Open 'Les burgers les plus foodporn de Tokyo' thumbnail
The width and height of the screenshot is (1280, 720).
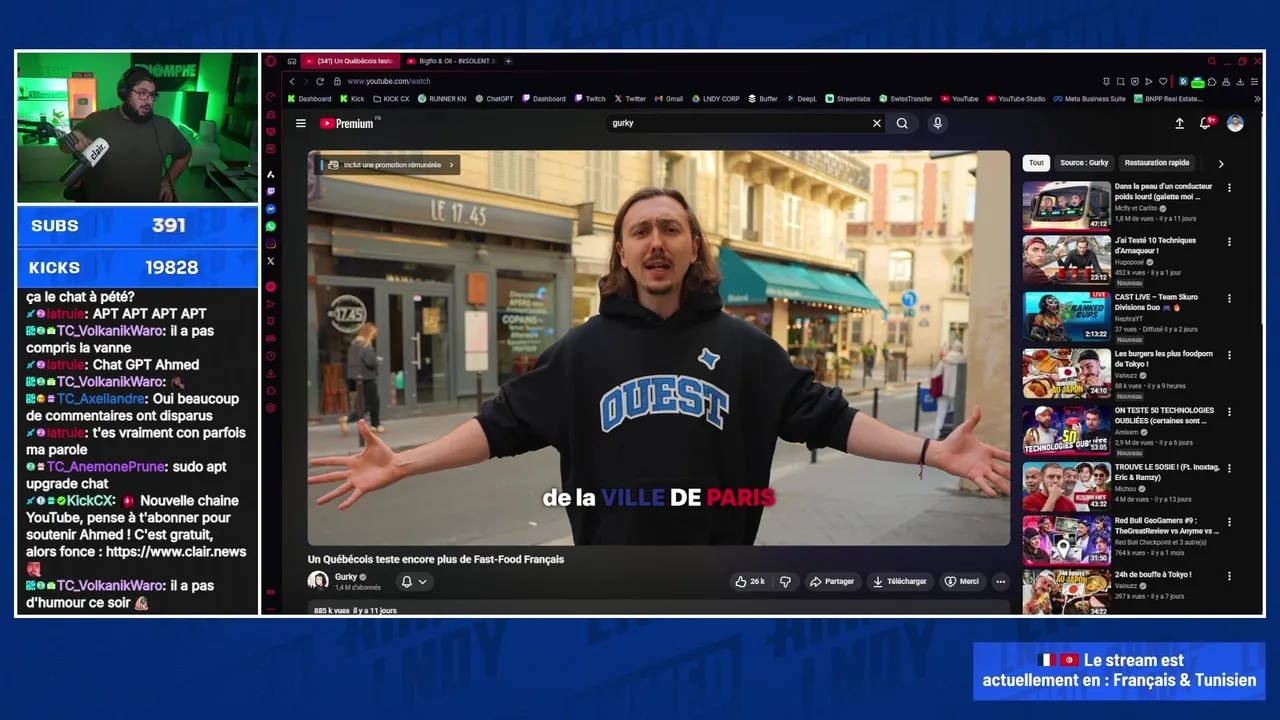click(1066, 373)
